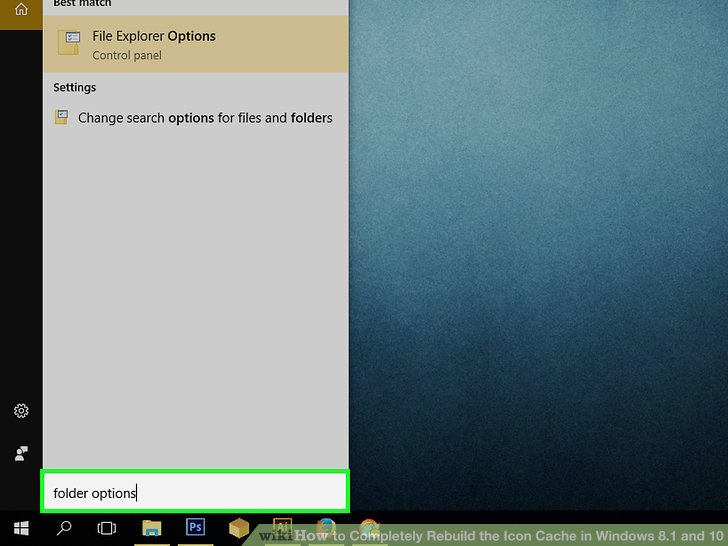Click the feedback person icon in sidebar

click(21, 454)
